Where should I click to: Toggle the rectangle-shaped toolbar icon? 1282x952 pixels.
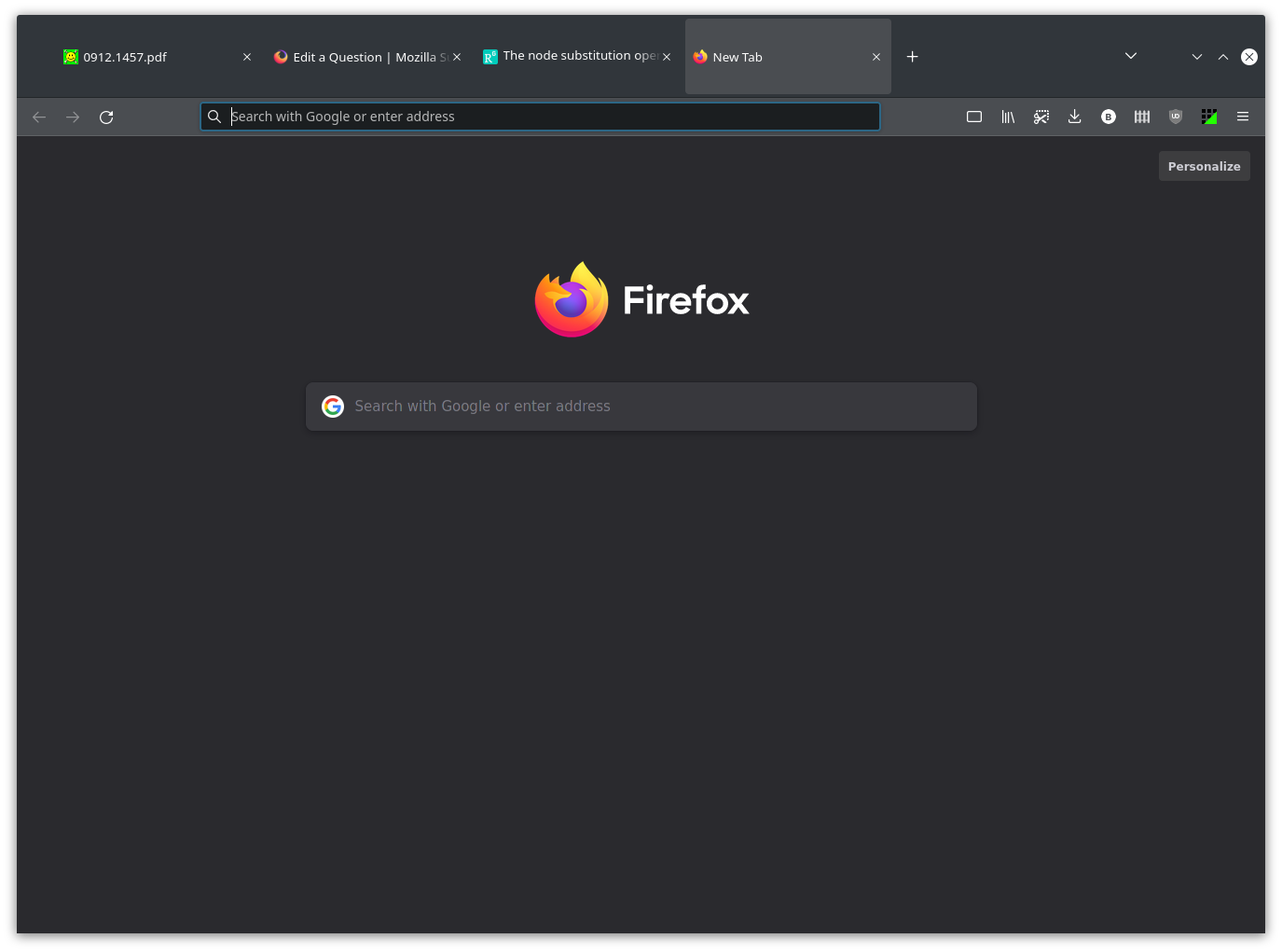point(974,117)
